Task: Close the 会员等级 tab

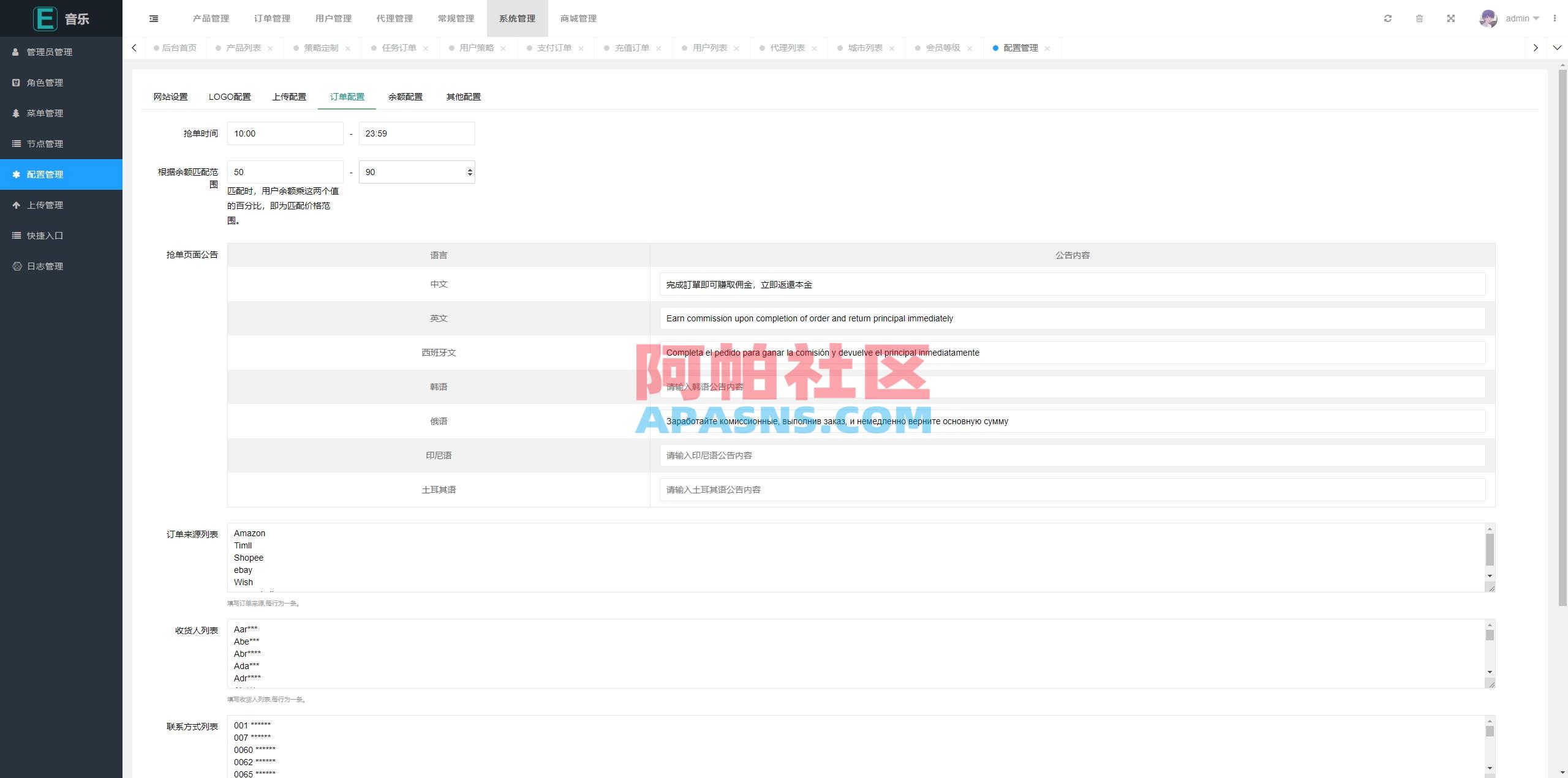Action: coord(969,48)
